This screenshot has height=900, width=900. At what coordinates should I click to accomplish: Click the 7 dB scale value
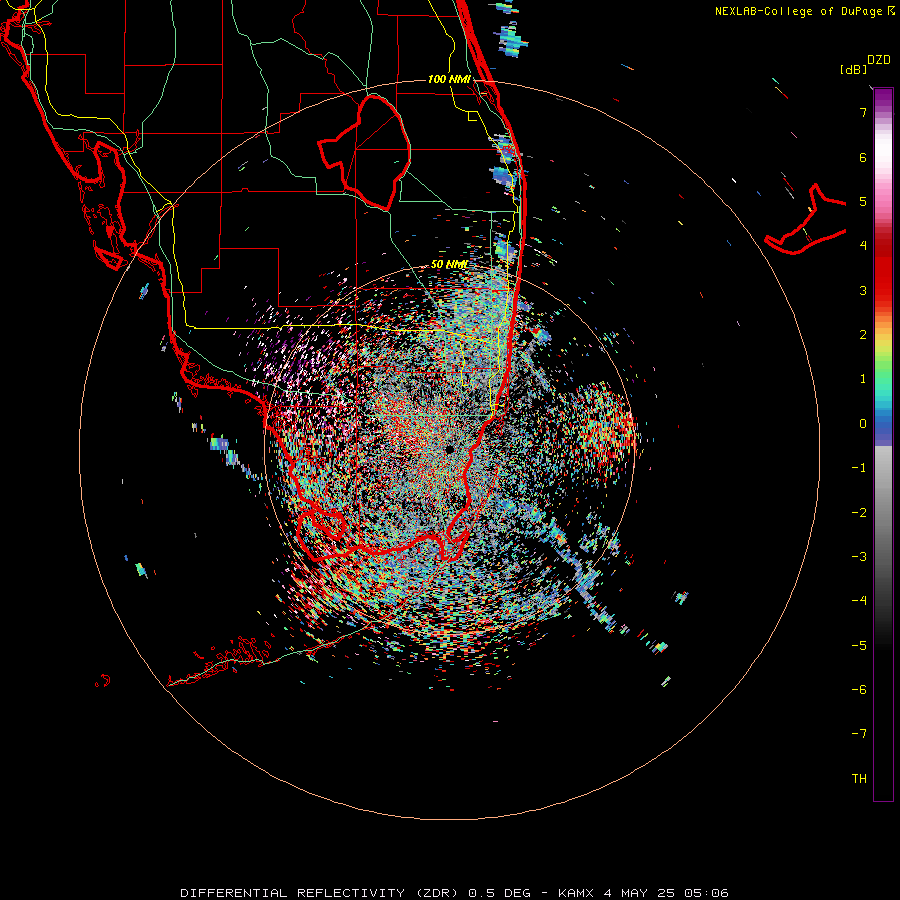(863, 112)
